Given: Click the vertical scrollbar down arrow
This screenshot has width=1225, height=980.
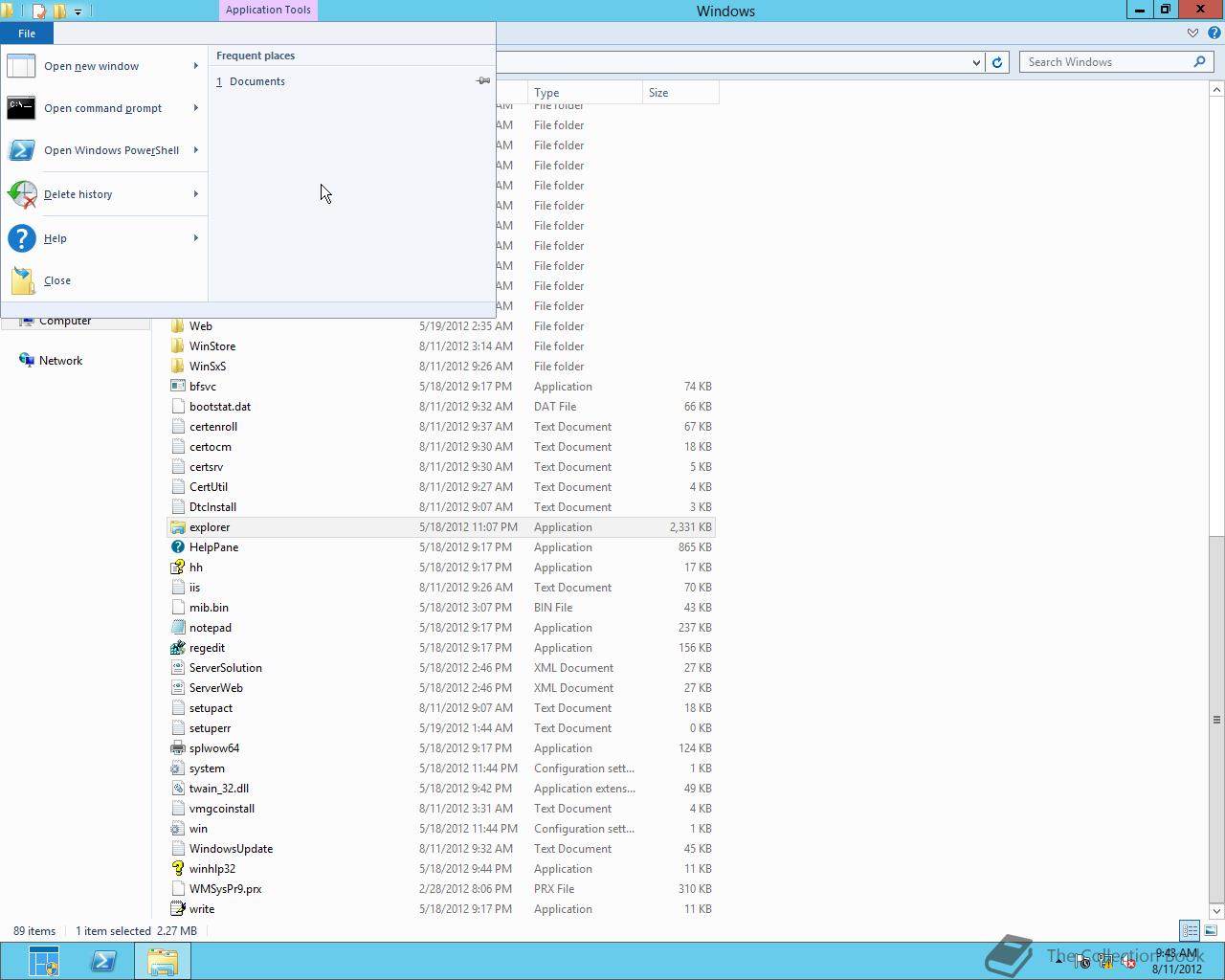Looking at the screenshot, I should point(1216,911).
